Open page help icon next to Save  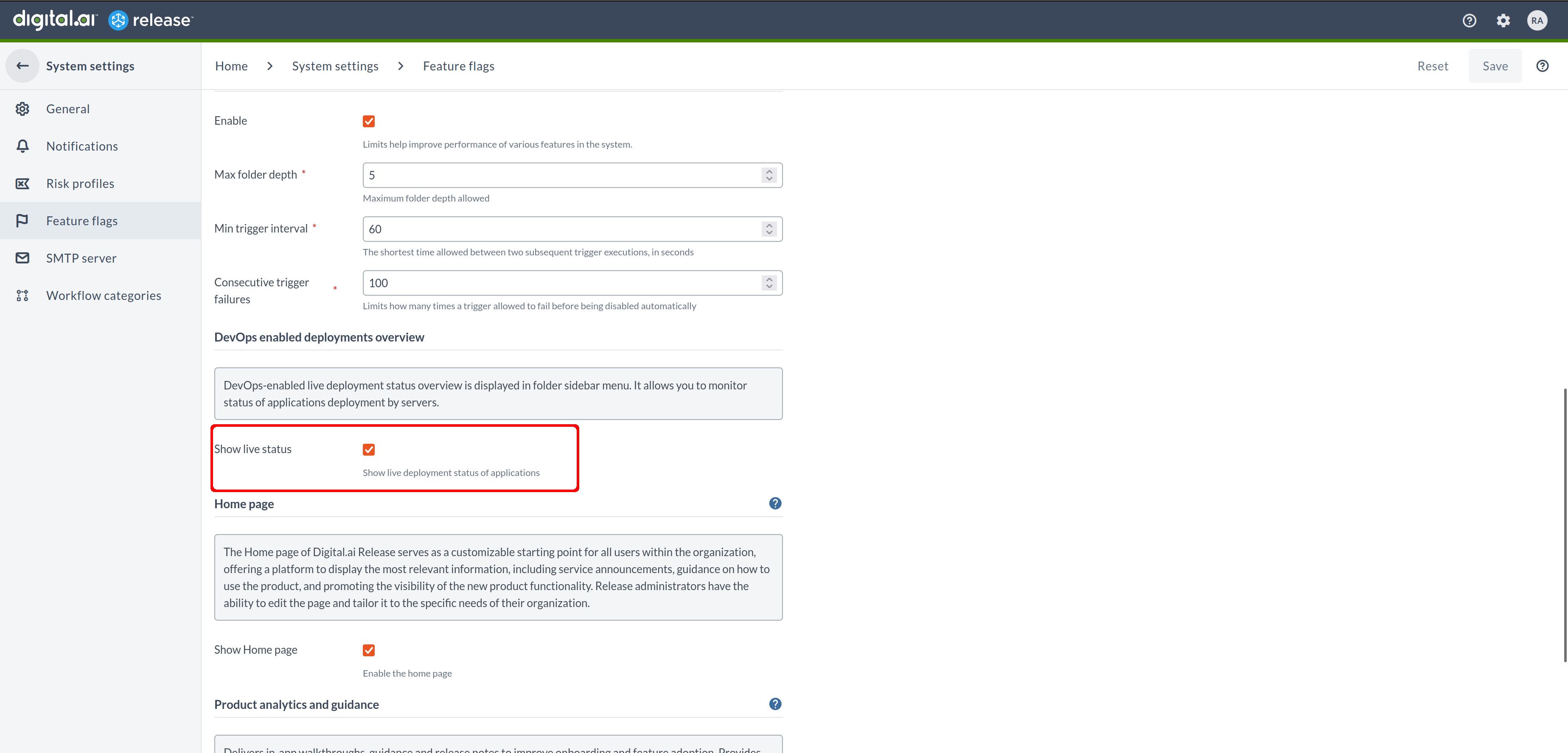click(x=1543, y=66)
